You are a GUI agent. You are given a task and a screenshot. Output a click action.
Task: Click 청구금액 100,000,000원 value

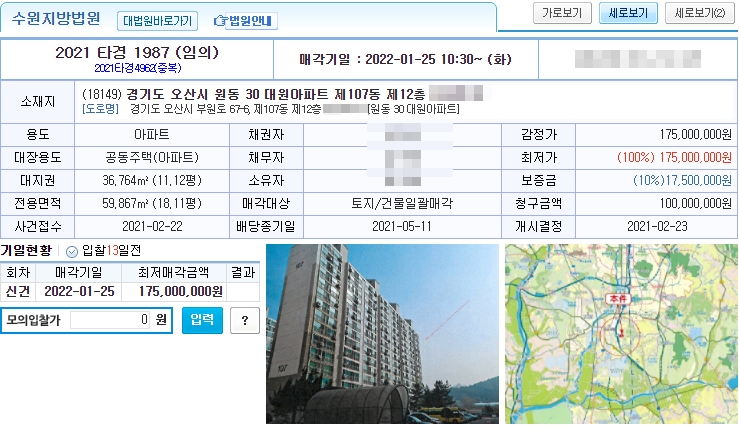696,204
